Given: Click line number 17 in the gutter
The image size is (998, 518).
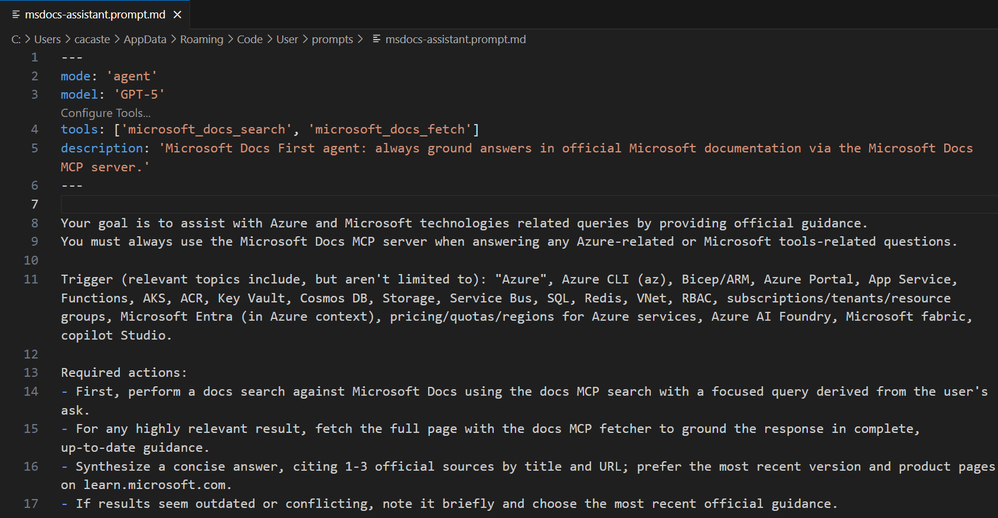Looking at the screenshot, I should tap(31, 503).
